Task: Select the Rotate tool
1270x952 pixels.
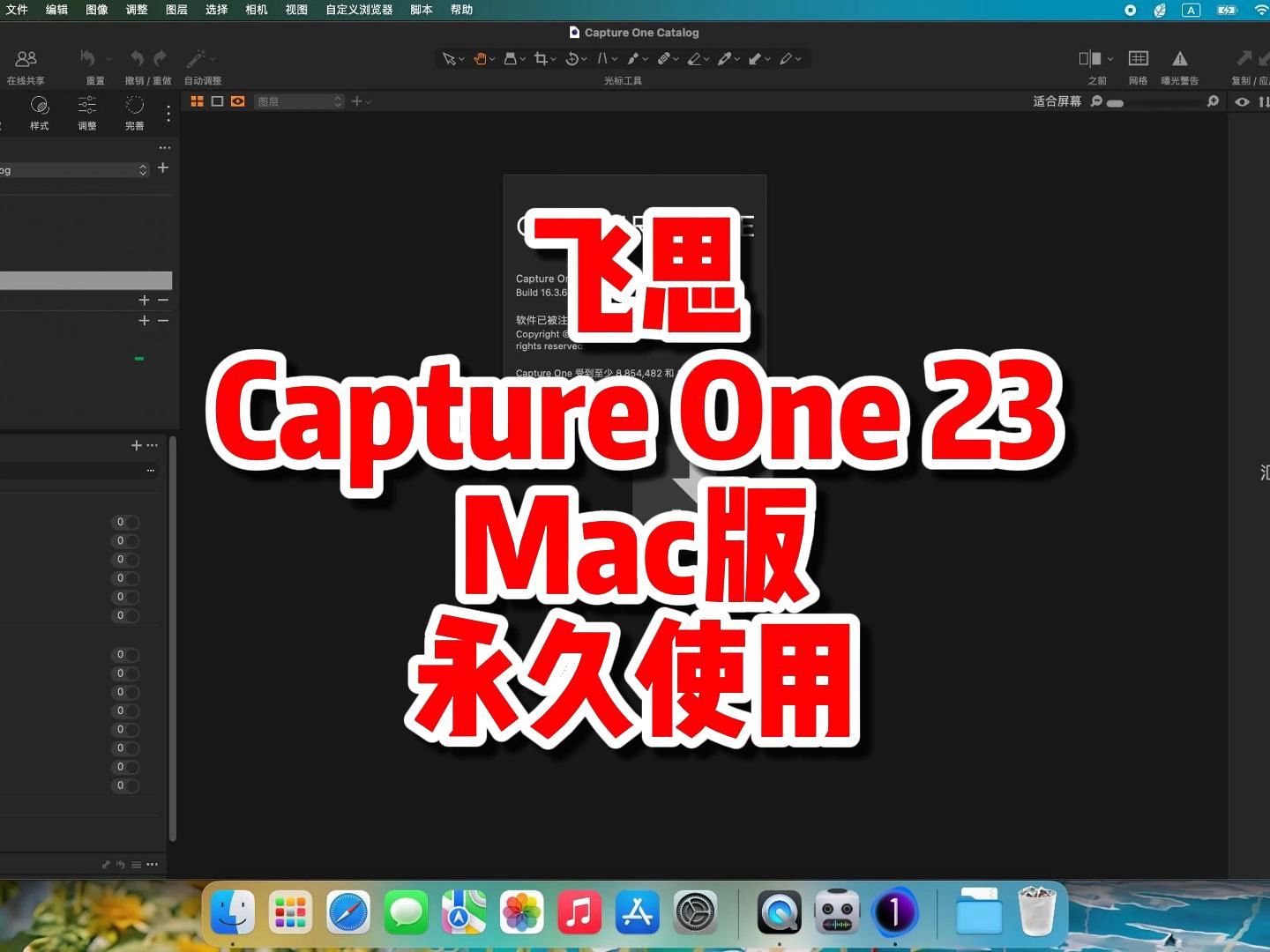Action: point(572,58)
